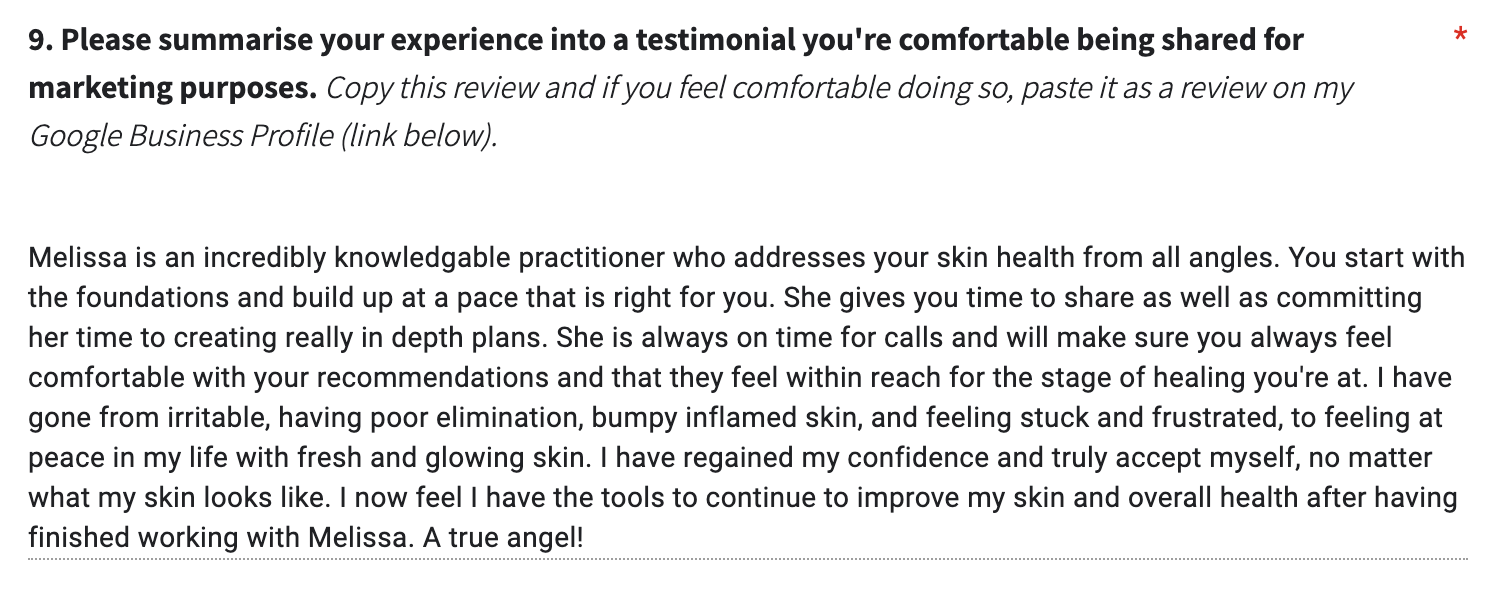
Task: Click 'marketing purposes.' in the question
Action: coord(173,88)
